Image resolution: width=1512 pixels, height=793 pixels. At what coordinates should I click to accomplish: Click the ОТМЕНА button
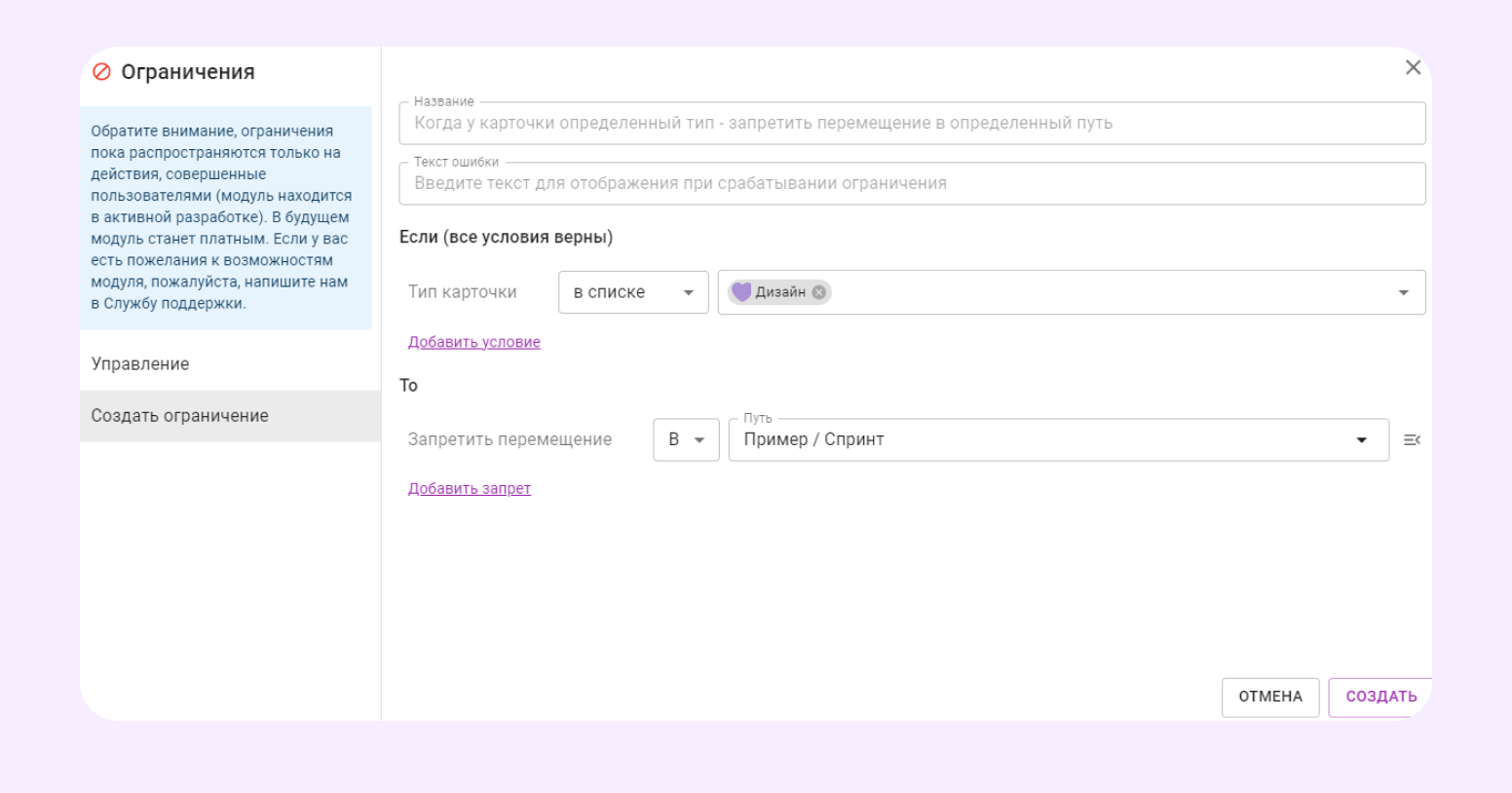(x=1270, y=697)
